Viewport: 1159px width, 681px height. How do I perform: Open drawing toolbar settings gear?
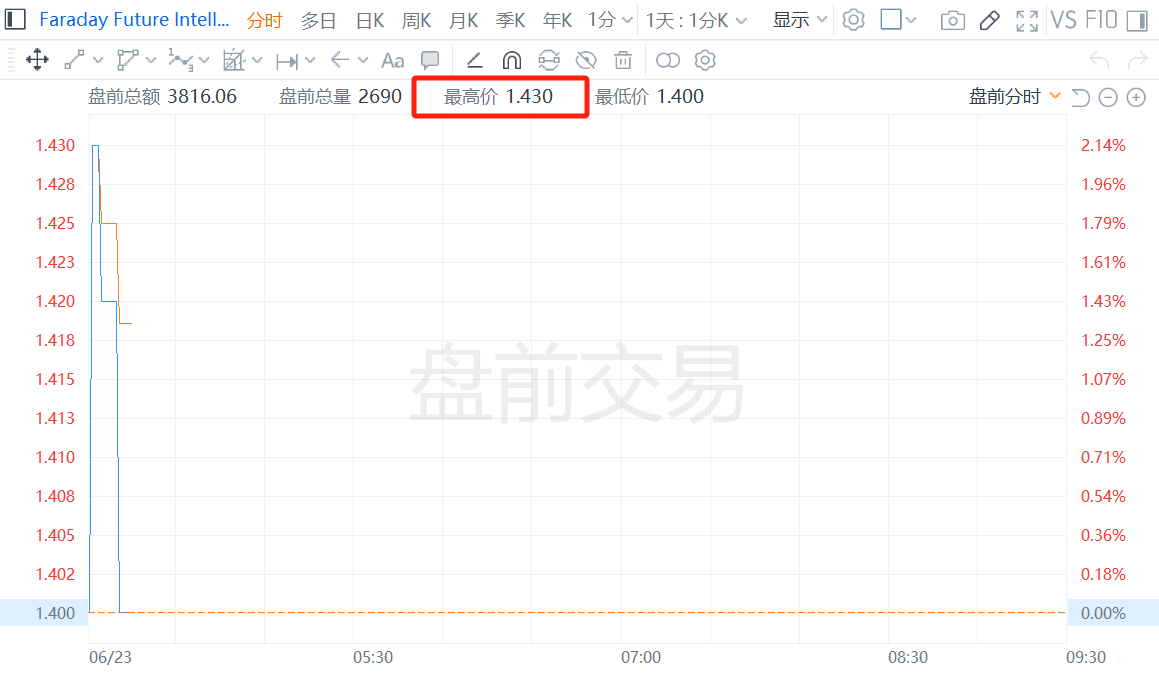point(705,60)
